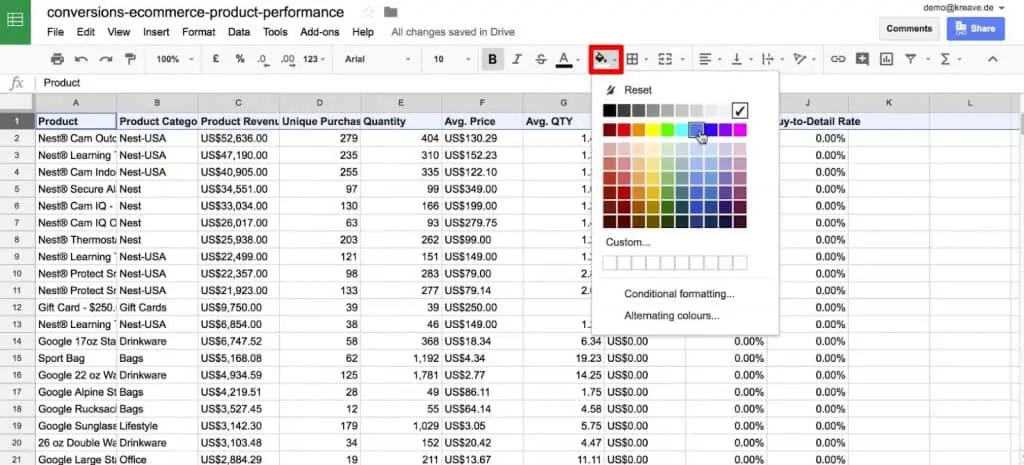The height and width of the screenshot is (465, 1024).
Task: Click the text rotation icon
Action: [x=799, y=59]
